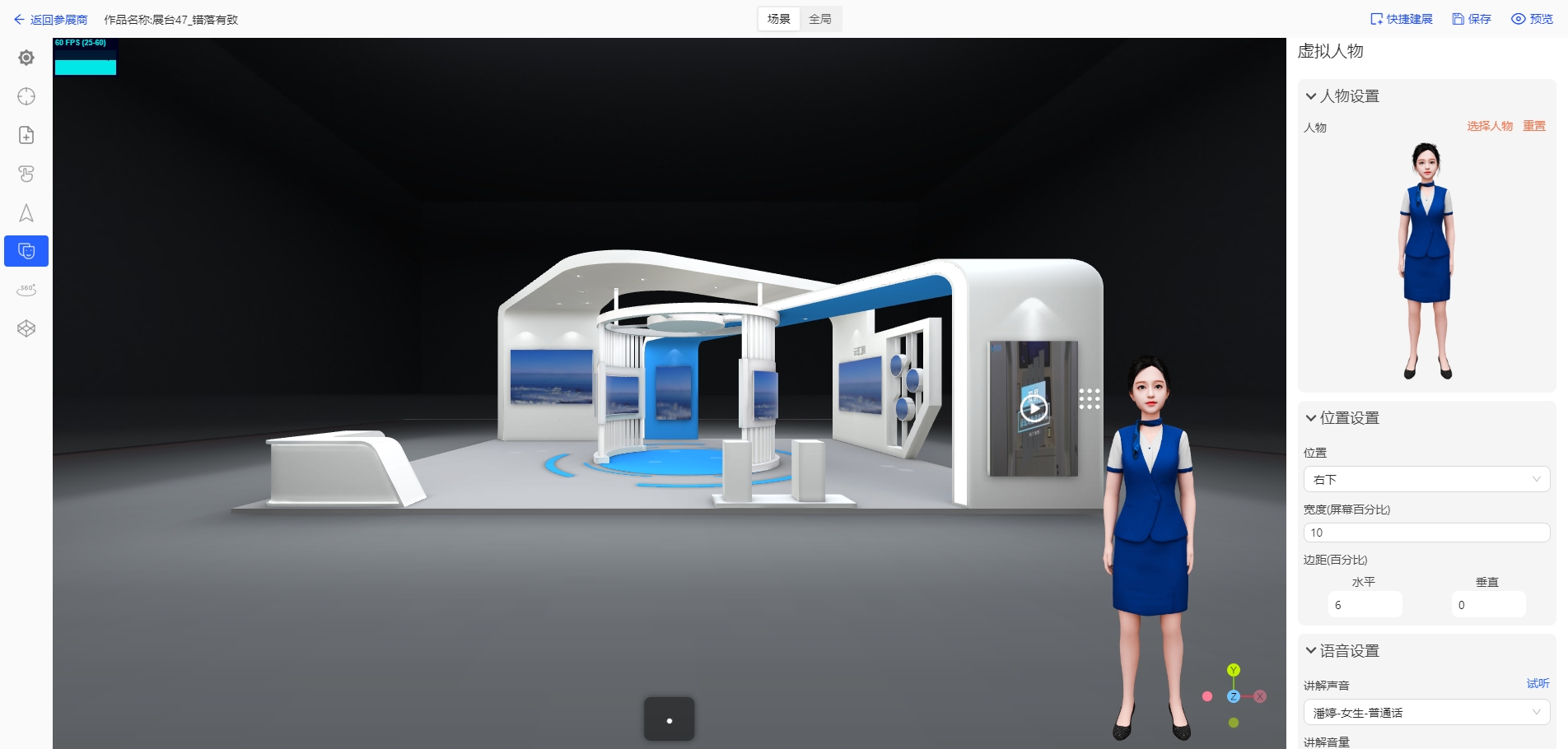Switch to the 场景 tab

pos(777,18)
